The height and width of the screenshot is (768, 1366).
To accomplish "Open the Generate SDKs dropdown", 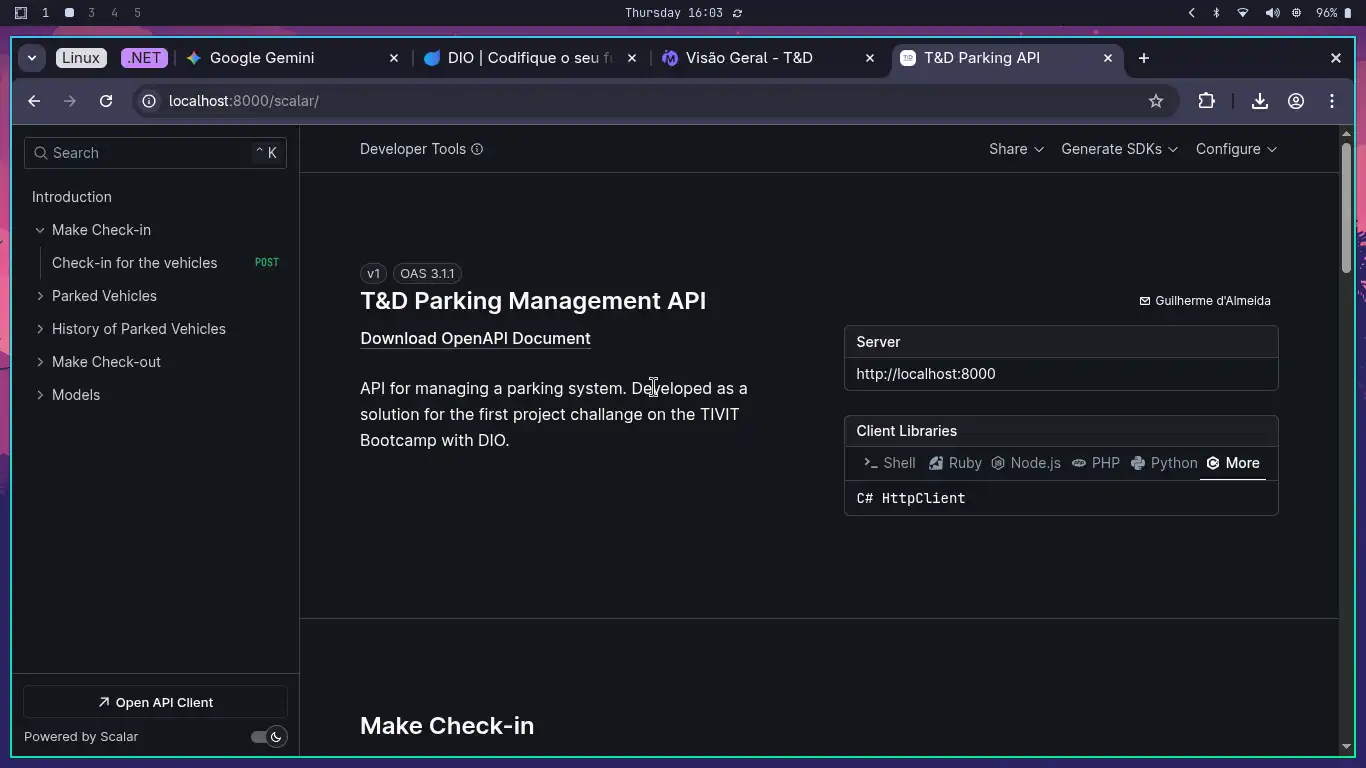I will click(1119, 149).
